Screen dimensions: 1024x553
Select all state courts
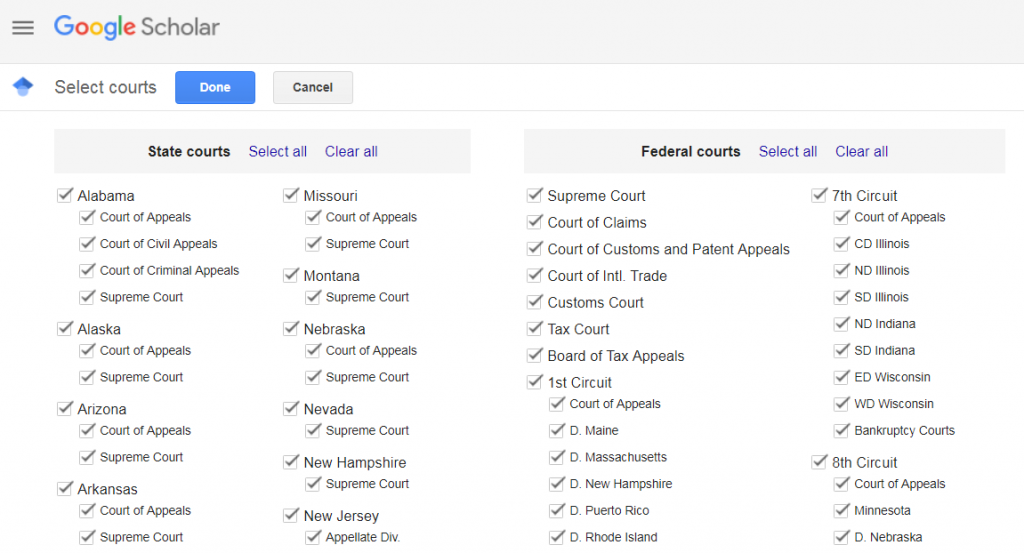tap(278, 151)
